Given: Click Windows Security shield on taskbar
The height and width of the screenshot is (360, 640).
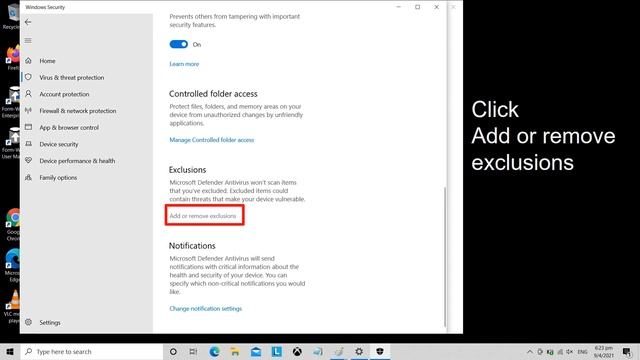Looking at the screenshot, I should coord(380,351).
